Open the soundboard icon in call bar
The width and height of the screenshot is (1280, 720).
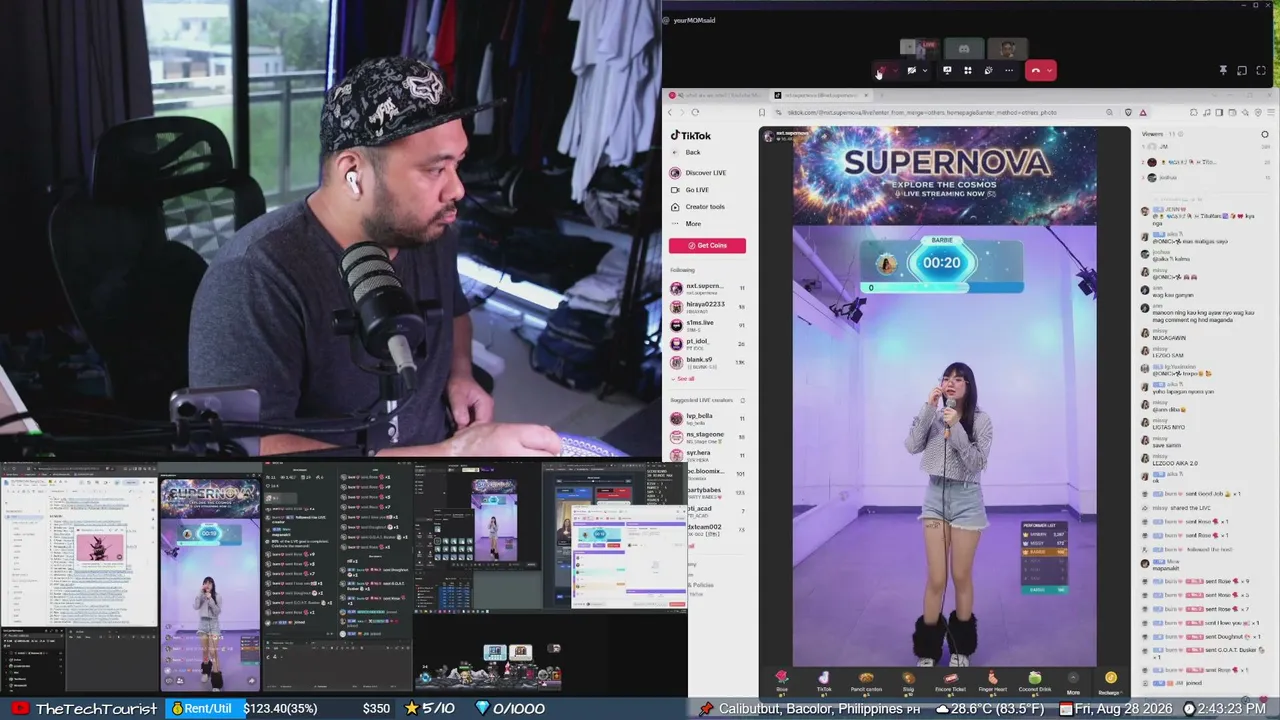pos(988,71)
